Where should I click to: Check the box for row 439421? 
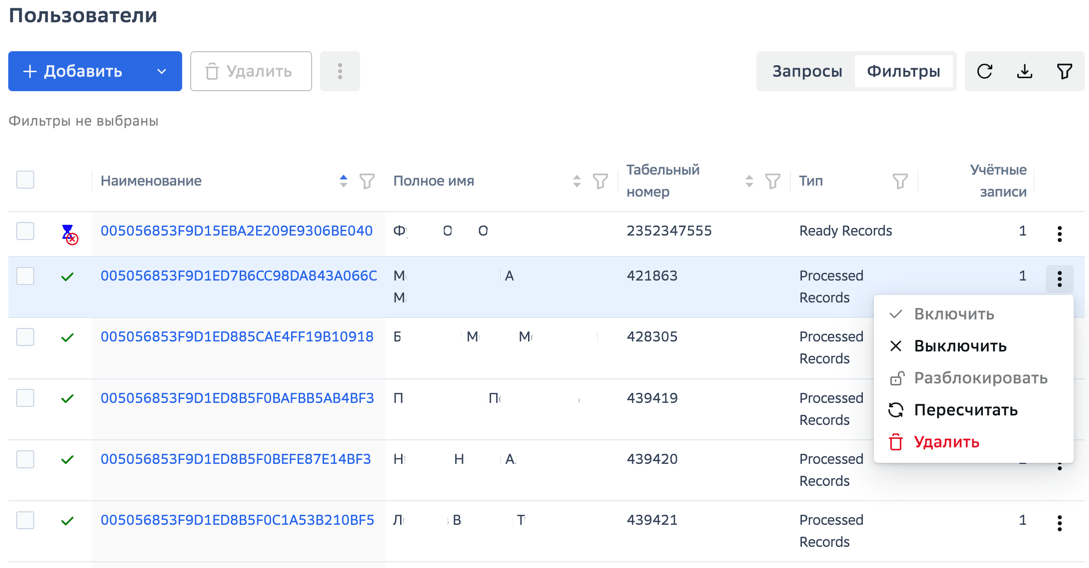[25, 520]
